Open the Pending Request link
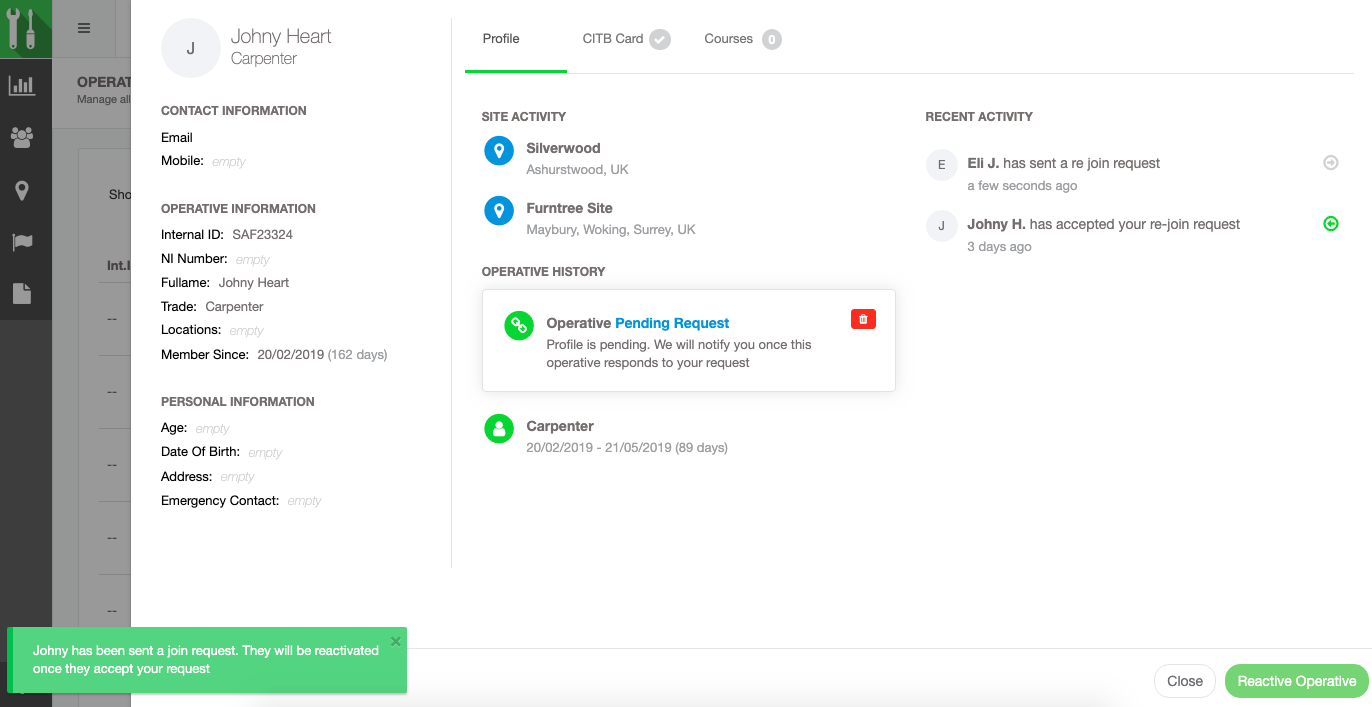The height and width of the screenshot is (707, 1372). point(672,323)
